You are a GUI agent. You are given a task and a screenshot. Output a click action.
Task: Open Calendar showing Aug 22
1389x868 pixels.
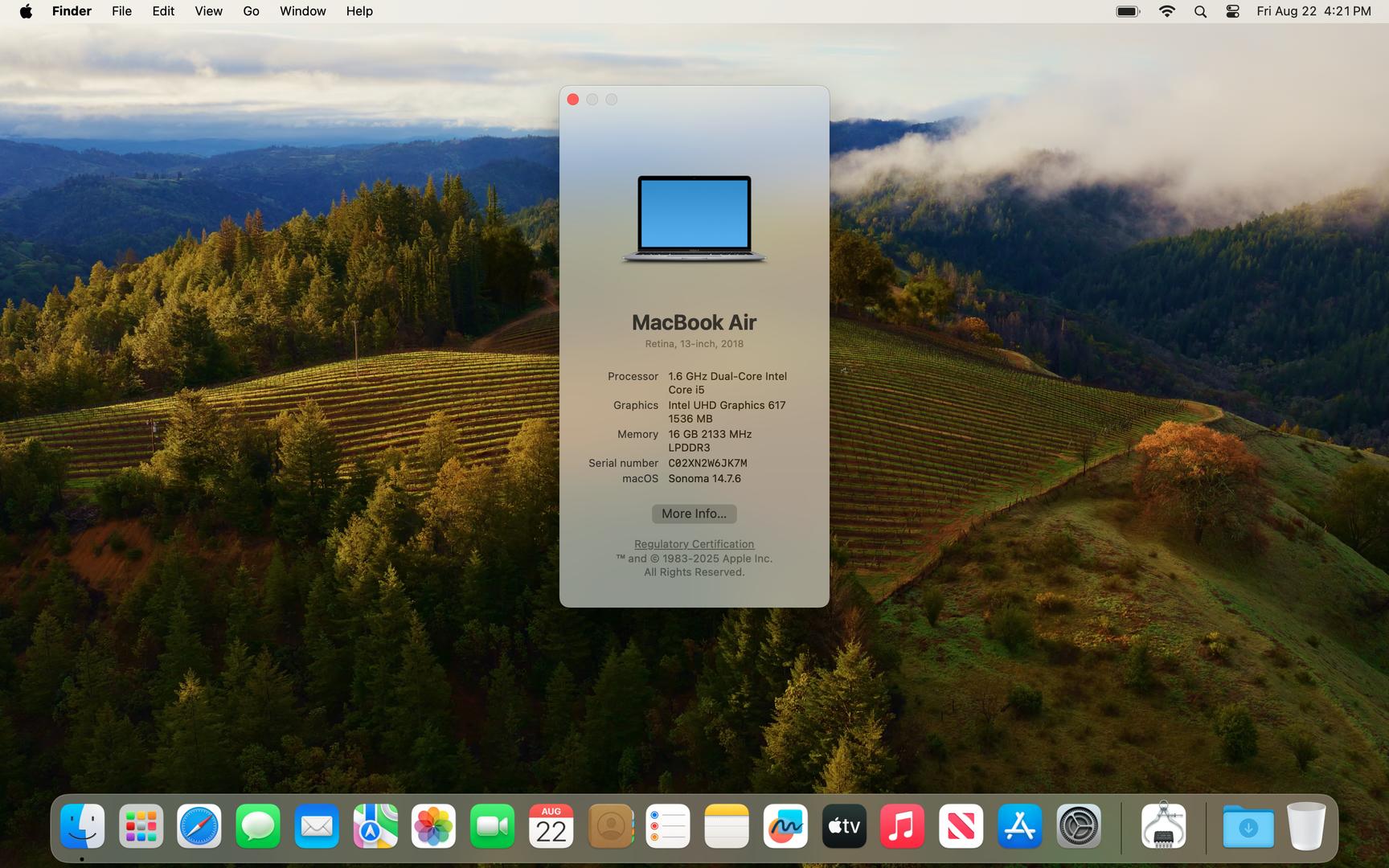(x=551, y=825)
